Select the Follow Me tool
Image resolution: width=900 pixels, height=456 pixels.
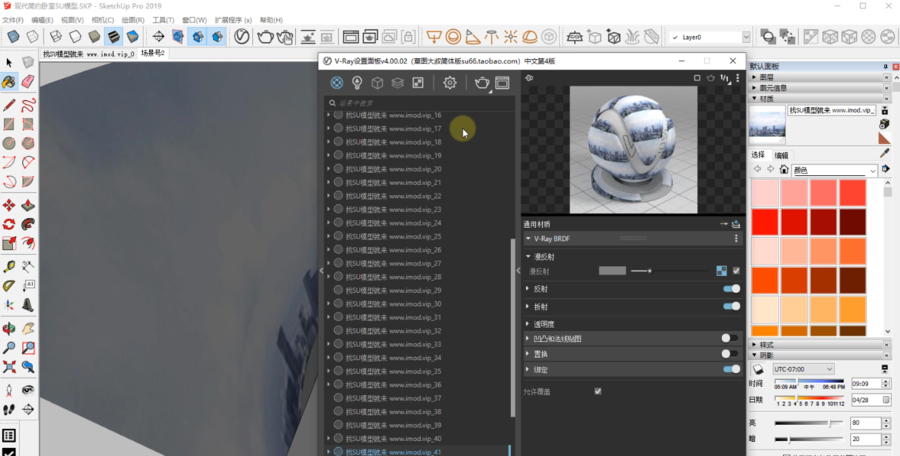(x=28, y=224)
